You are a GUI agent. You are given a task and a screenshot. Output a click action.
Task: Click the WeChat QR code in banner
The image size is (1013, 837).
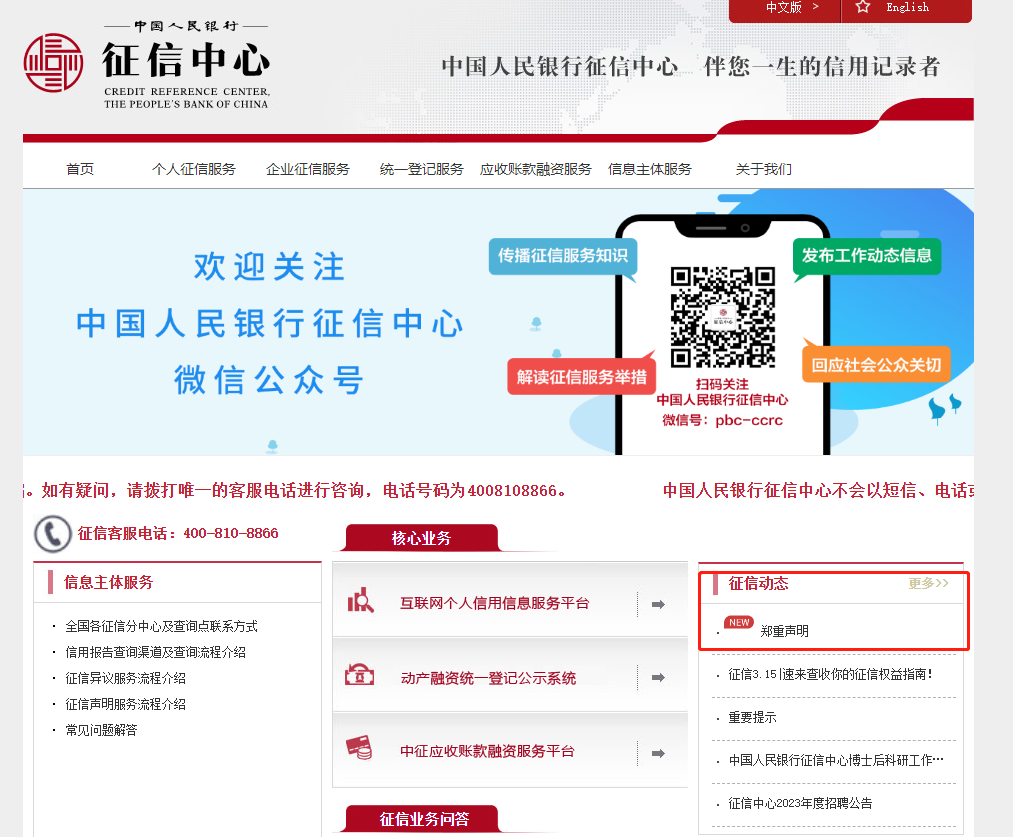coord(722,317)
